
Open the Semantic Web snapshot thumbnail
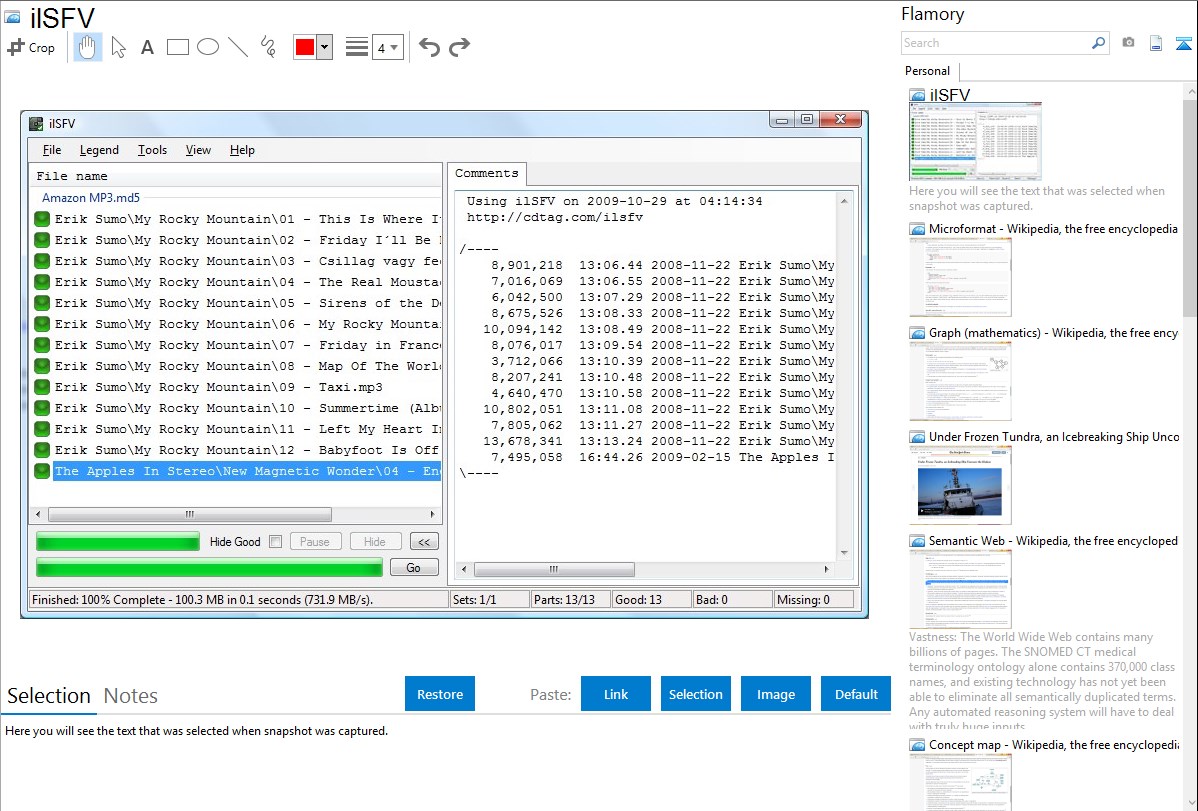point(960,589)
